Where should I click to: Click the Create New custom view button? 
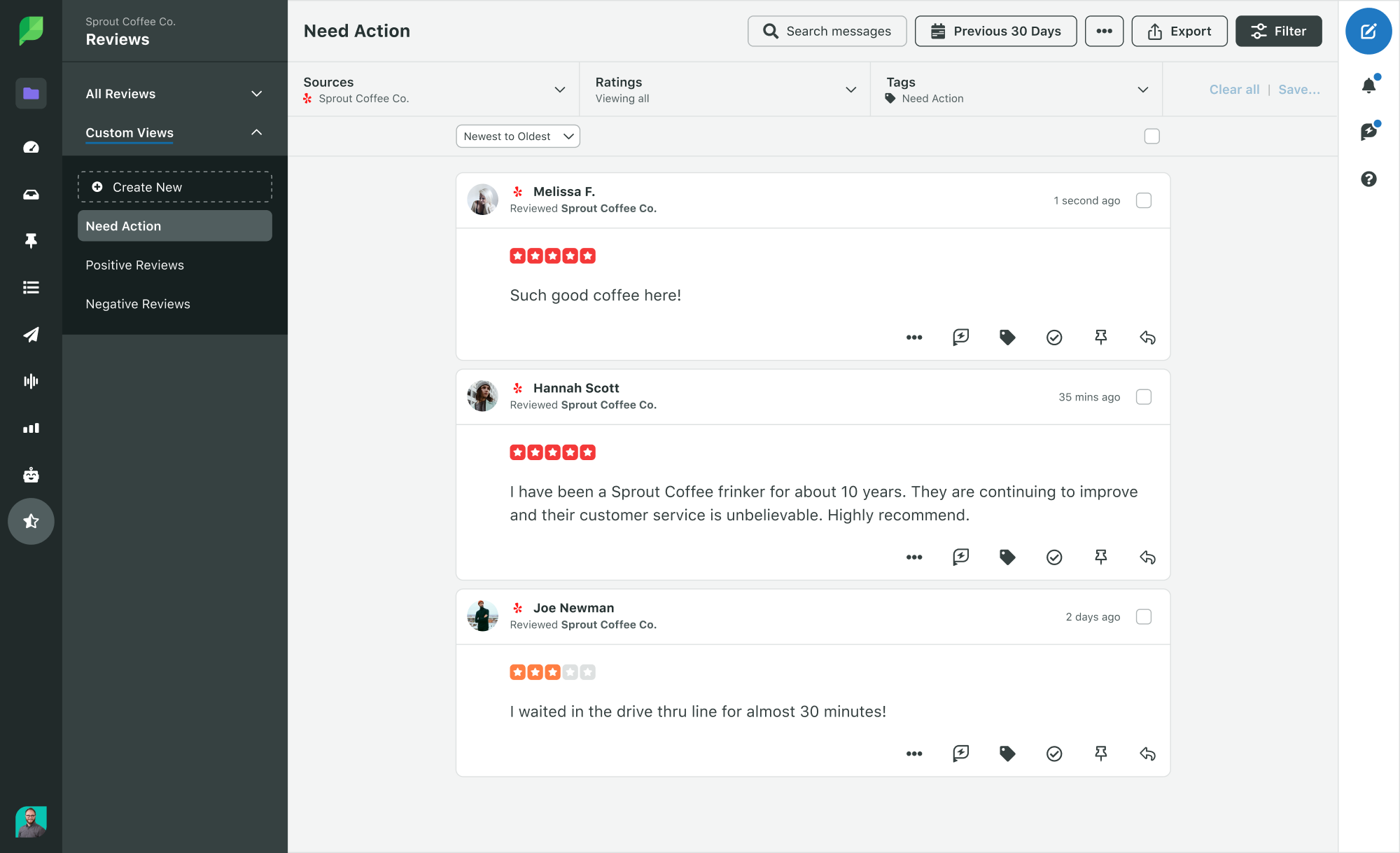(175, 187)
